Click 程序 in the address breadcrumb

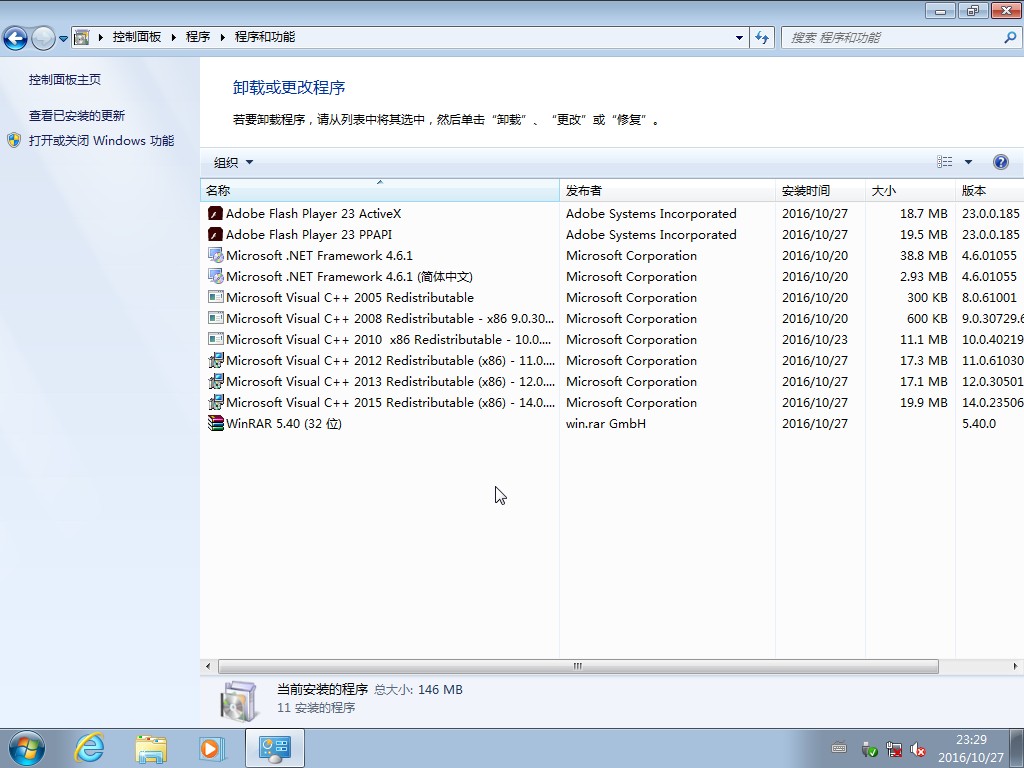[x=197, y=37]
